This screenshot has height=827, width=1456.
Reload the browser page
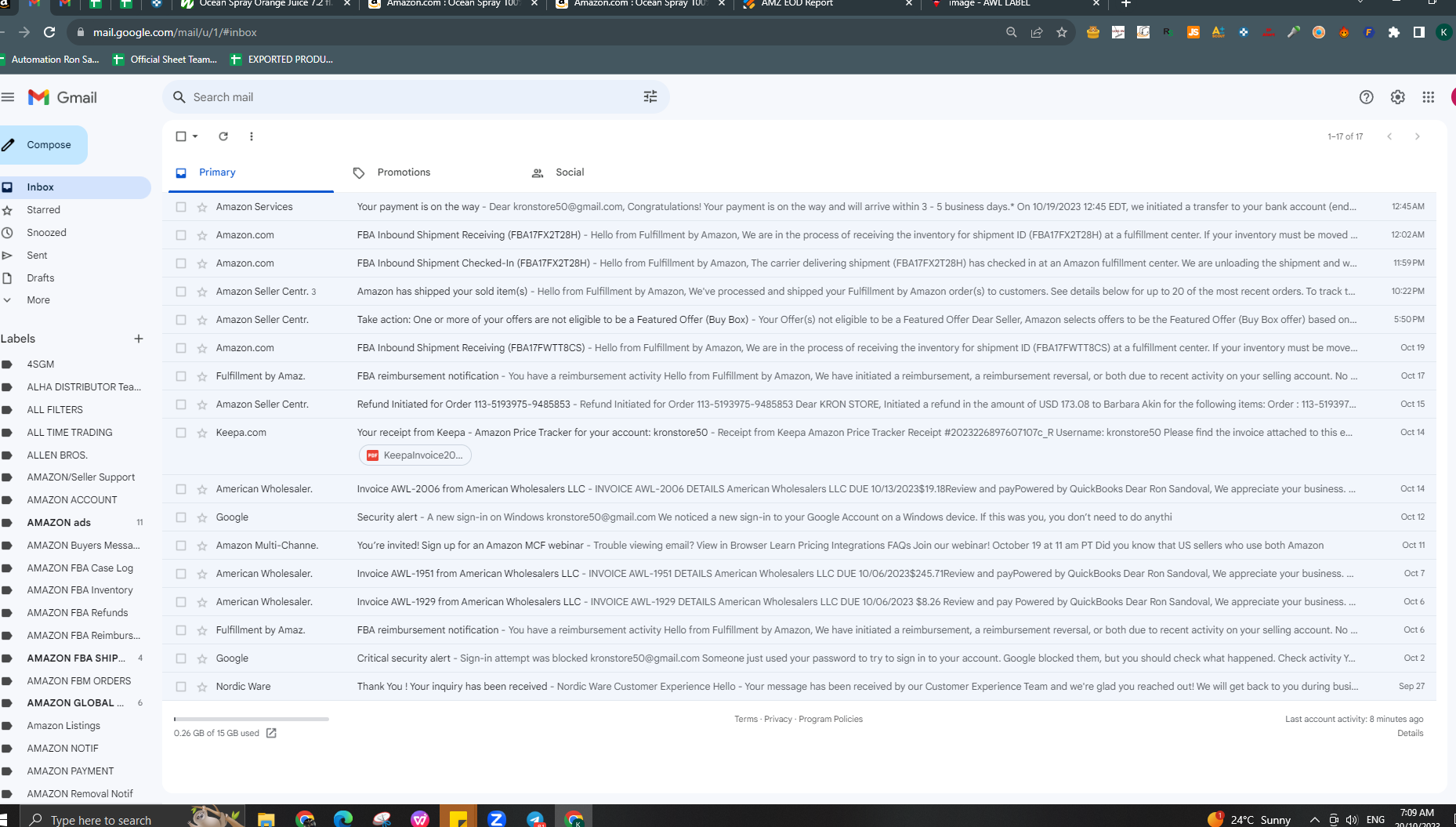coord(49,32)
